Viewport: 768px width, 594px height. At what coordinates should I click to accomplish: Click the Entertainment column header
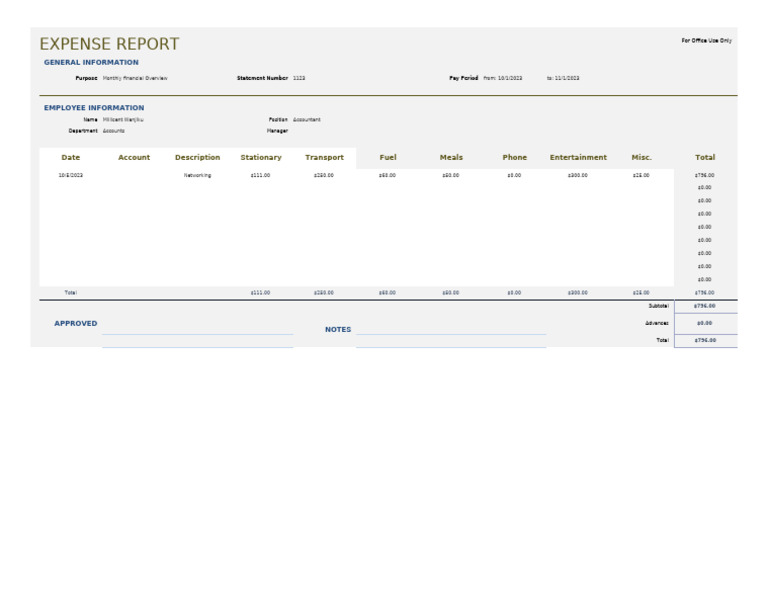click(x=578, y=157)
